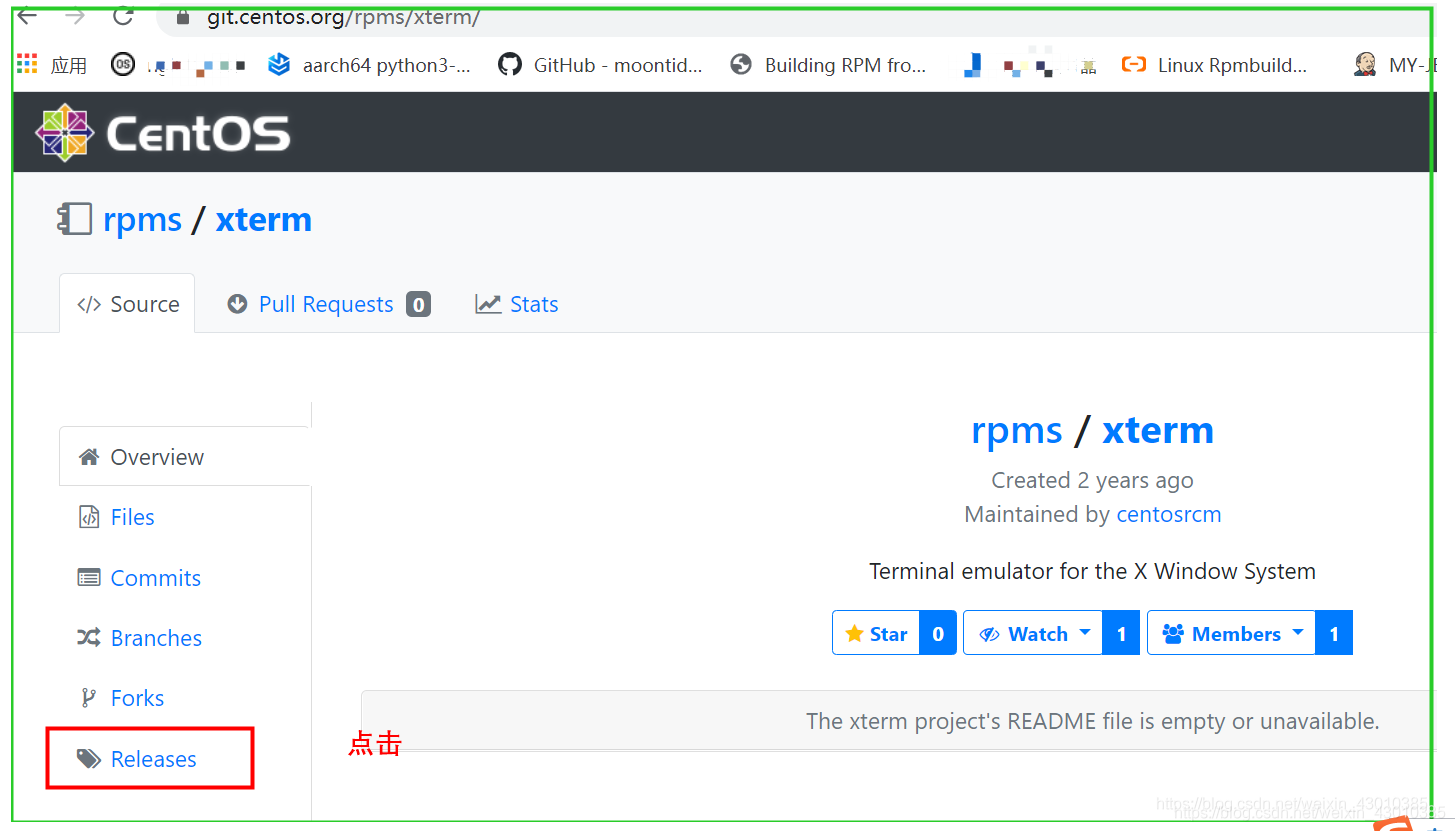The height and width of the screenshot is (831, 1455).
Task: Open the Watch dropdown
Action: pyautogui.click(x=1033, y=633)
